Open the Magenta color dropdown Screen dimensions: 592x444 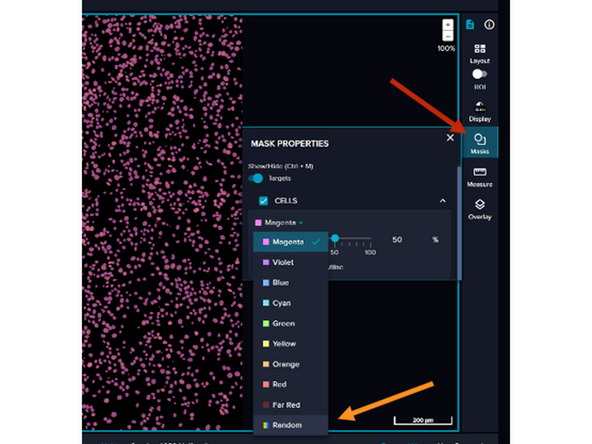tap(279, 223)
